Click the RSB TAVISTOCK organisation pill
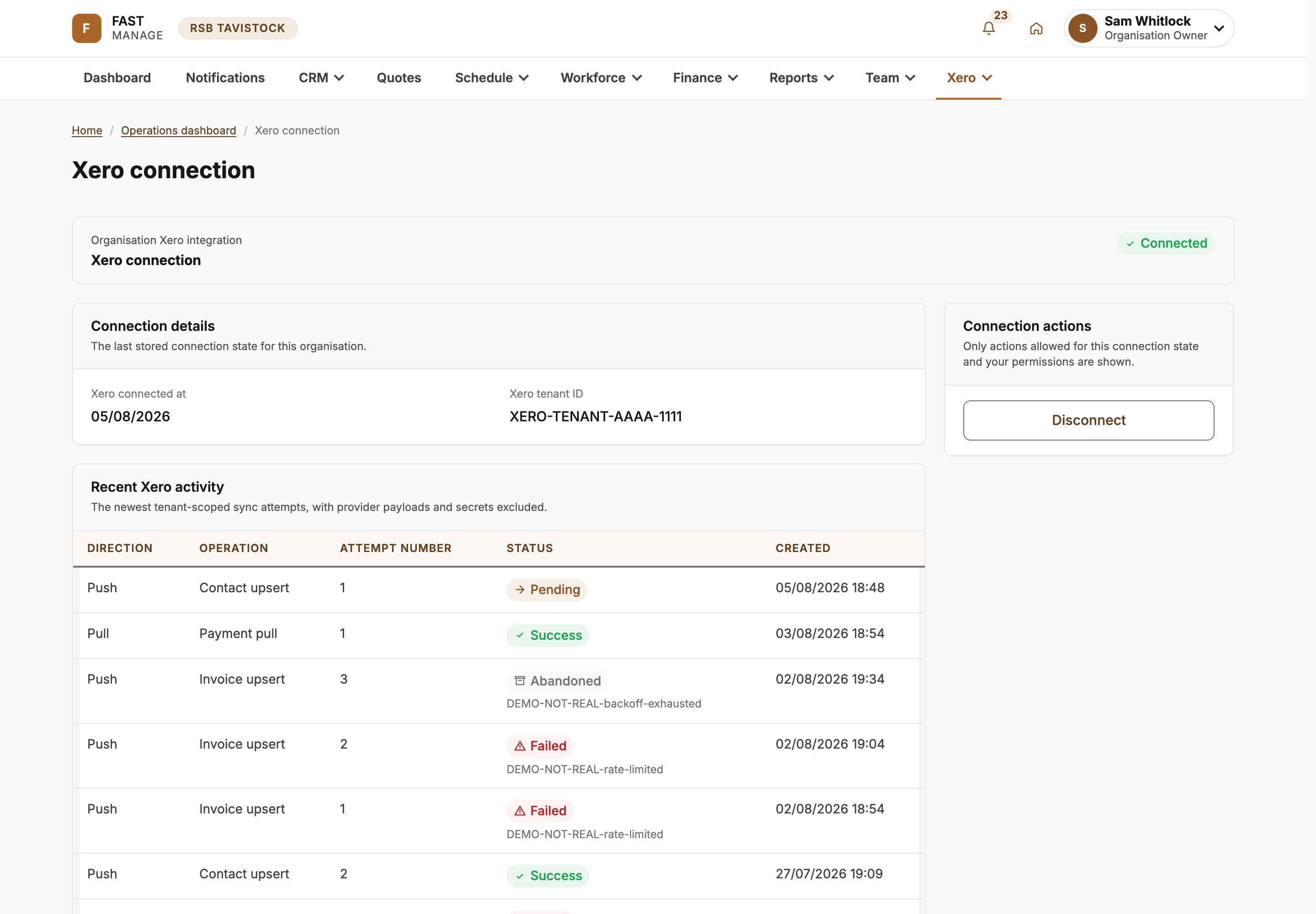Screen dimensions: 1316x914 238,28
